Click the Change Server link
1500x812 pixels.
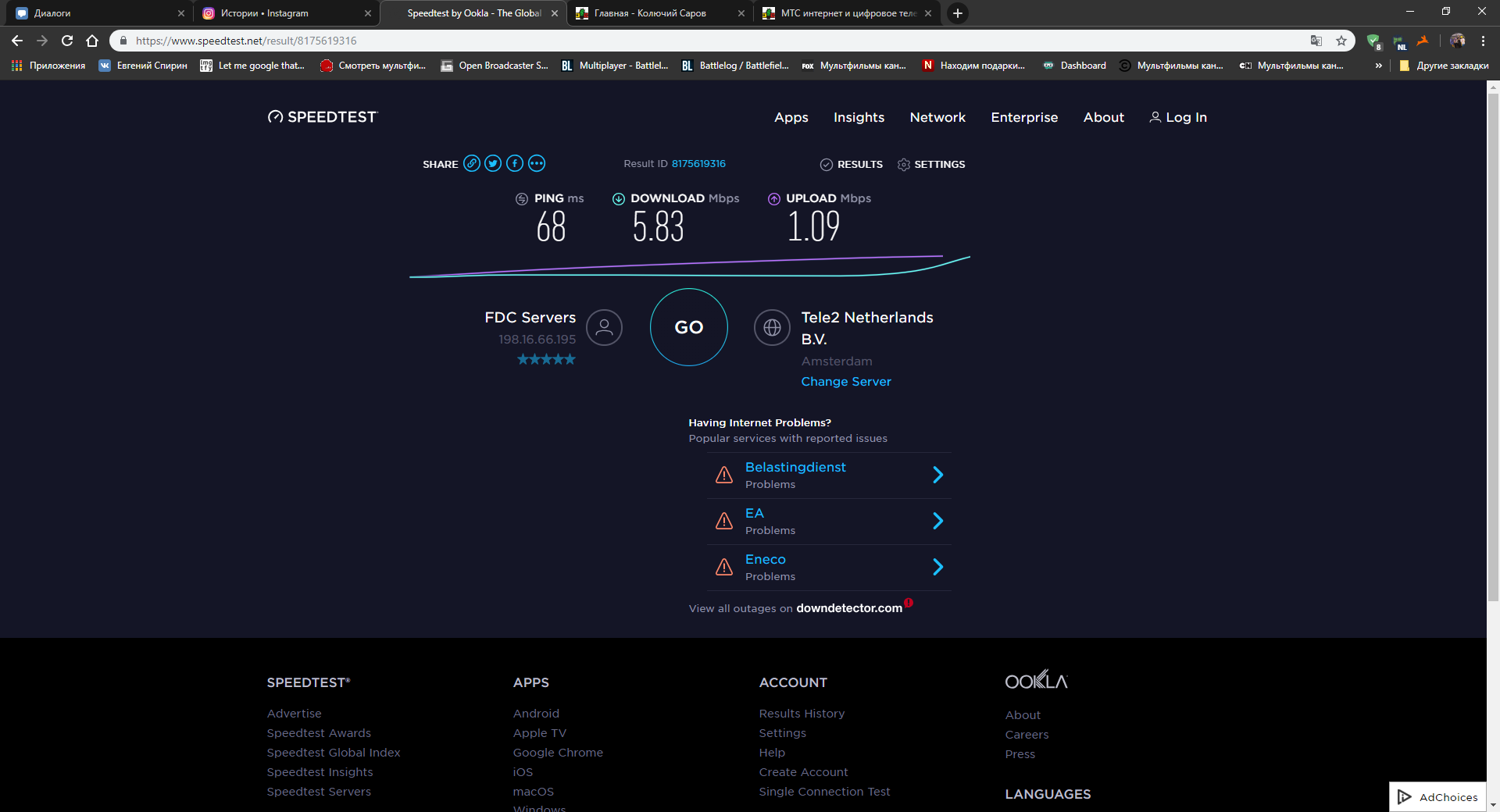coord(846,381)
